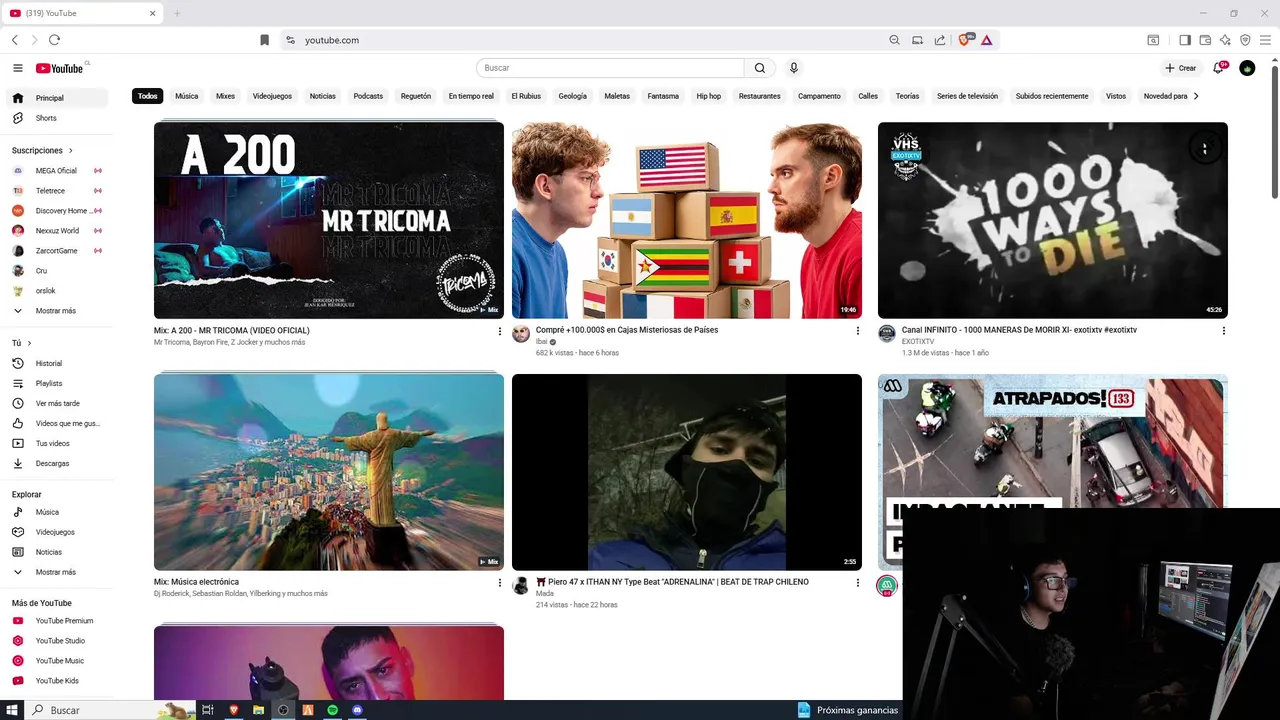This screenshot has width=1280, height=720.
Task: Open Shorts in sidebar
Action: click(x=56, y=118)
